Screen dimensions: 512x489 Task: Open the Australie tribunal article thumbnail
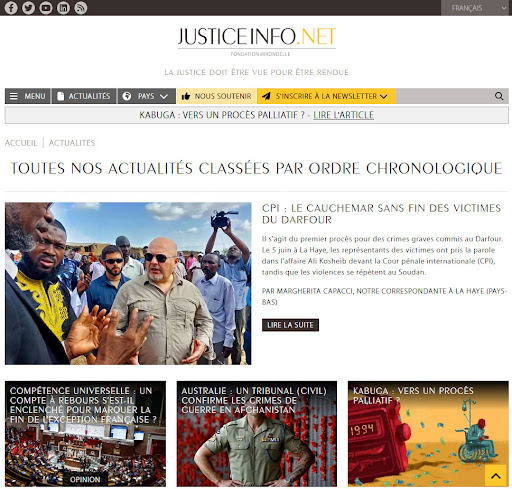pos(257,434)
